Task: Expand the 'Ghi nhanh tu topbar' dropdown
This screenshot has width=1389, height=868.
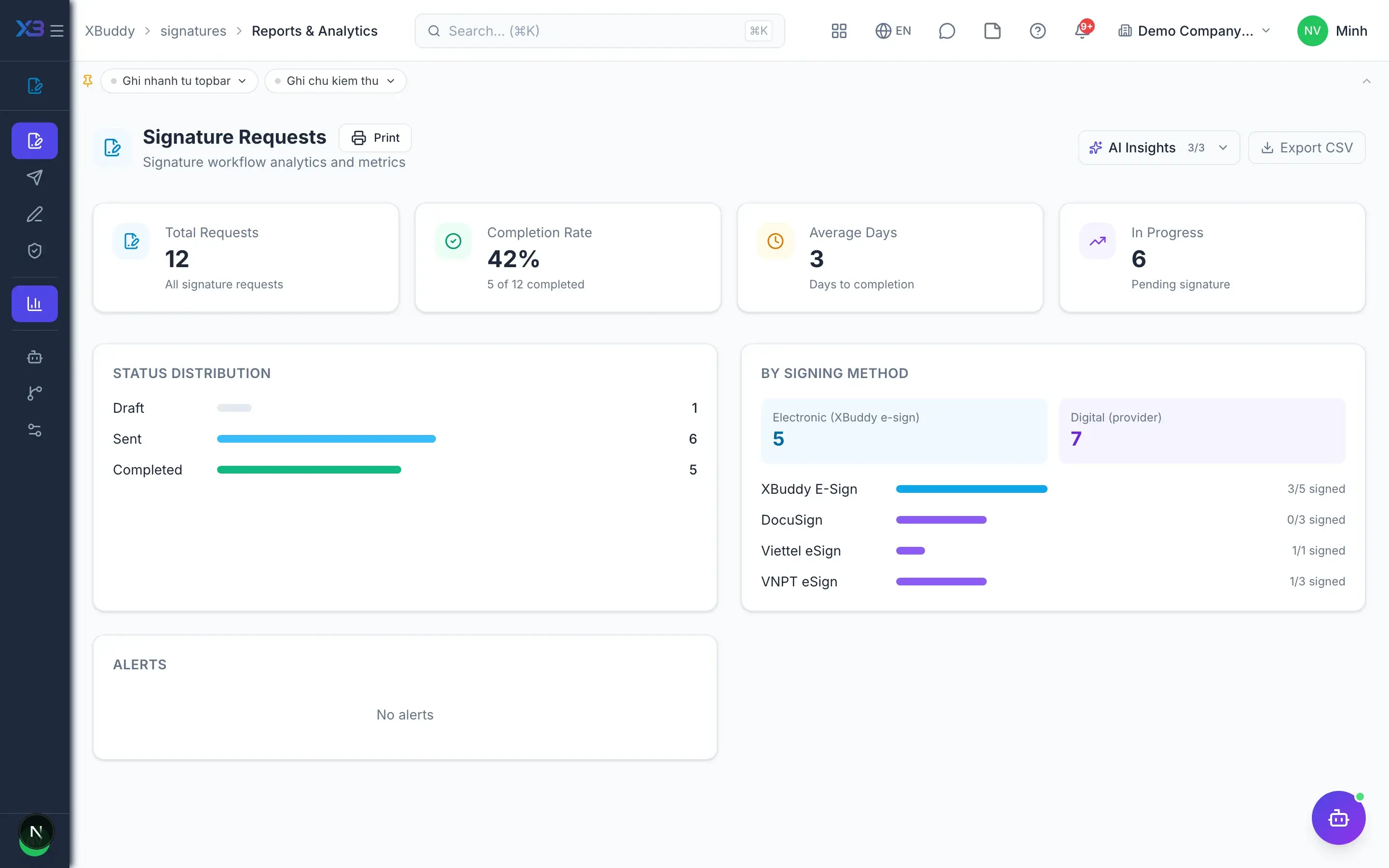Action: [x=179, y=81]
